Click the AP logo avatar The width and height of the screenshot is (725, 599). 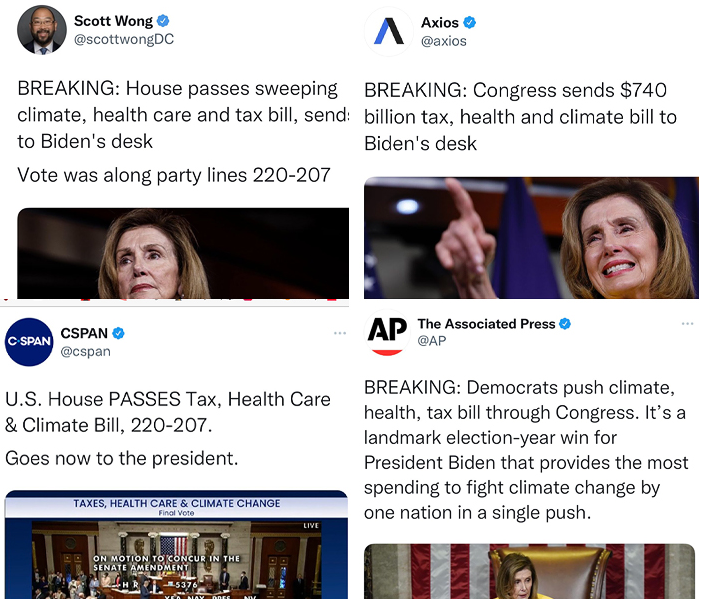pyautogui.click(x=387, y=334)
